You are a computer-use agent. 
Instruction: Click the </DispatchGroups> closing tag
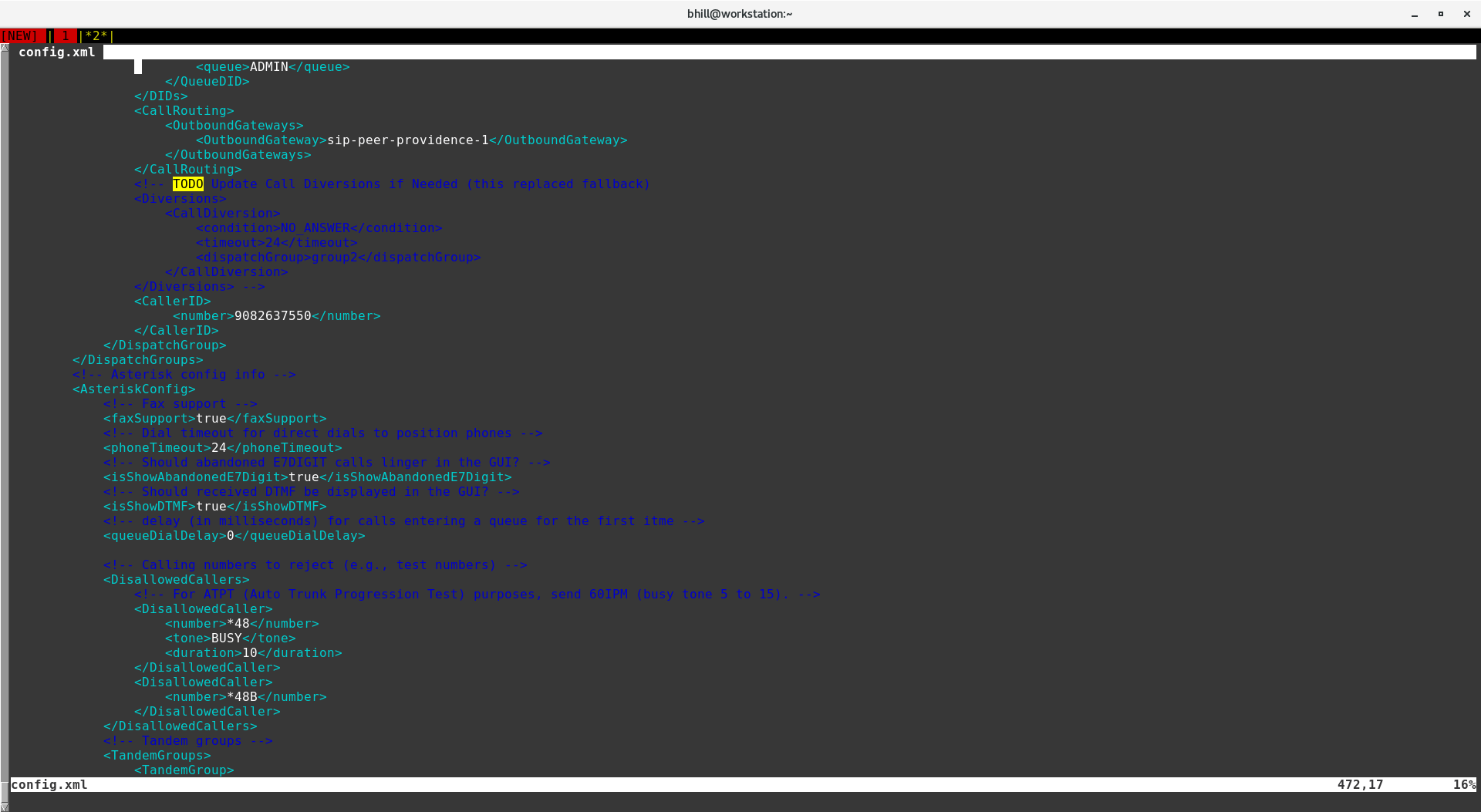point(138,359)
